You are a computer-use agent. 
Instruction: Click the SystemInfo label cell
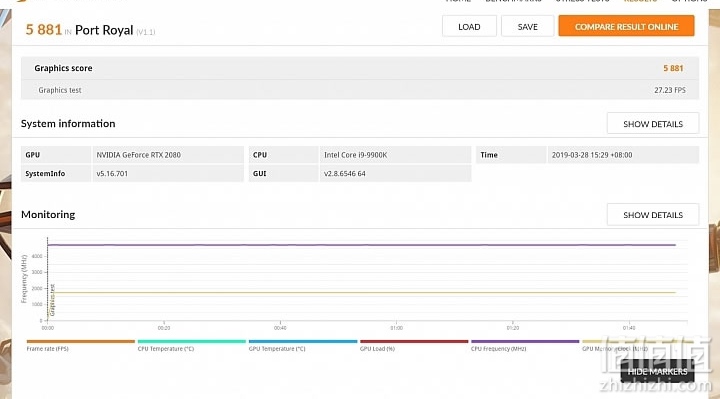[56, 174]
